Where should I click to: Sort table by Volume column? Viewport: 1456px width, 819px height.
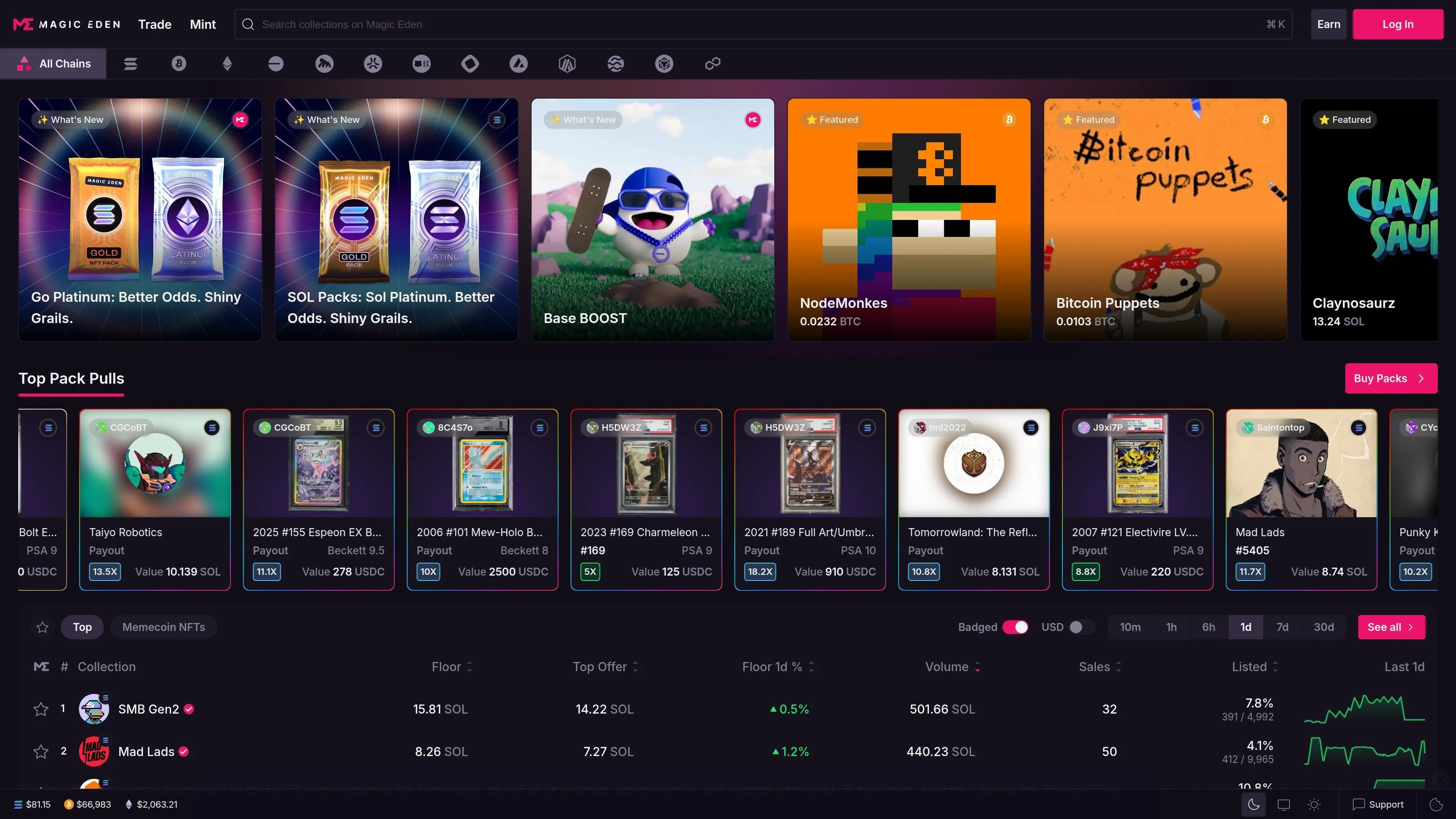pos(953,667)
